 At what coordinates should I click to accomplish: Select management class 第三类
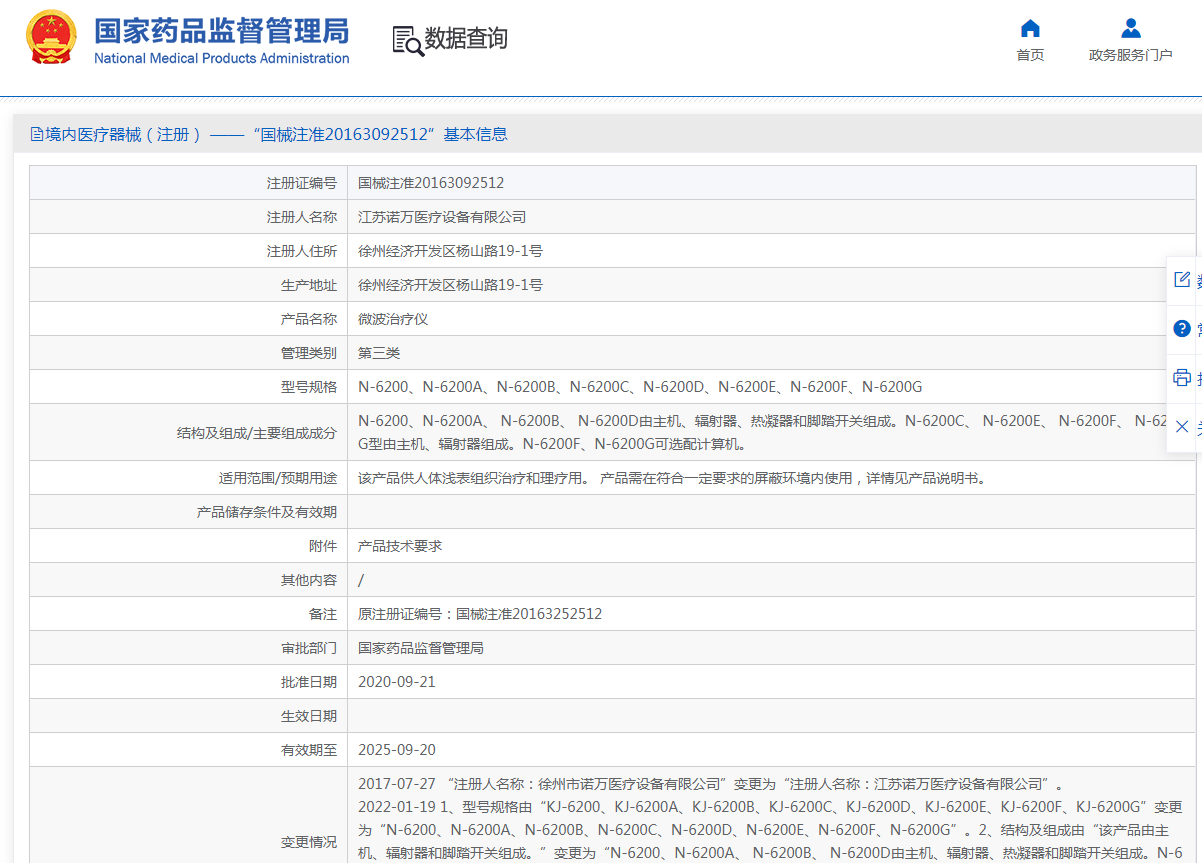coord(379,353)
